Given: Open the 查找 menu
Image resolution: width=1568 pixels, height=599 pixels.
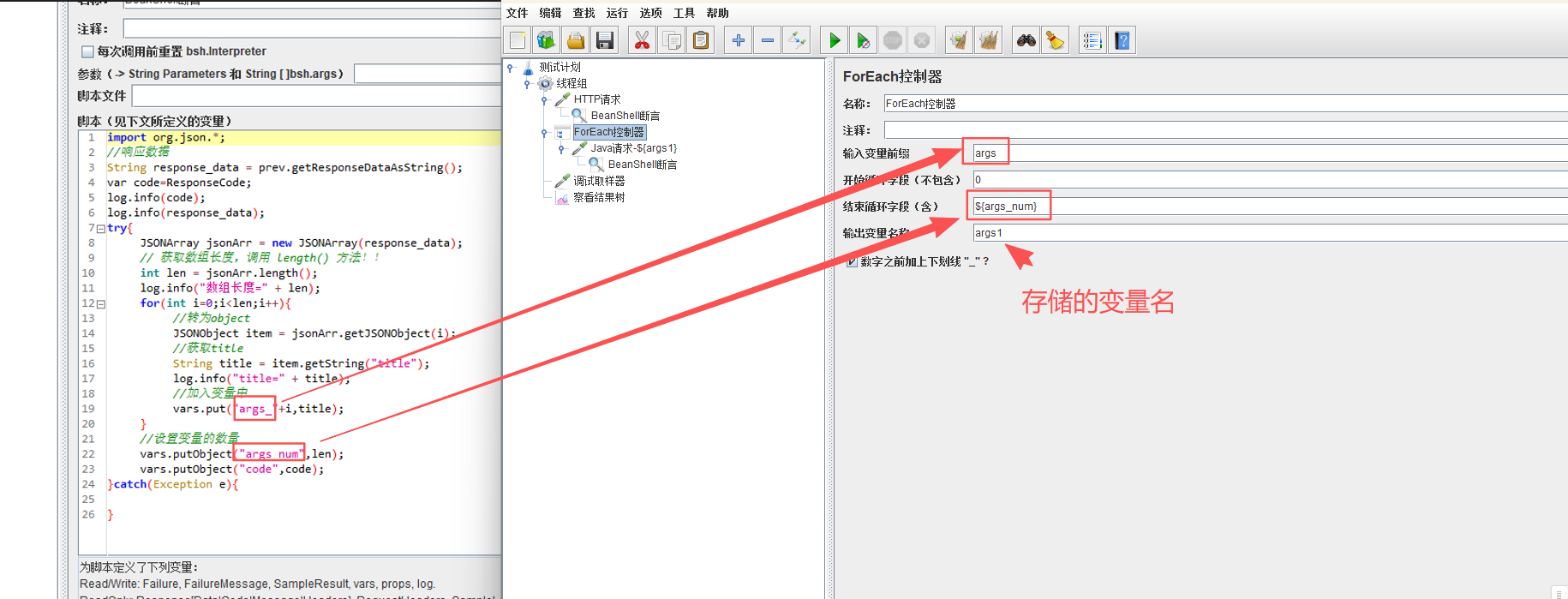Looking at the screenshot, I should (x=584, y=13).
